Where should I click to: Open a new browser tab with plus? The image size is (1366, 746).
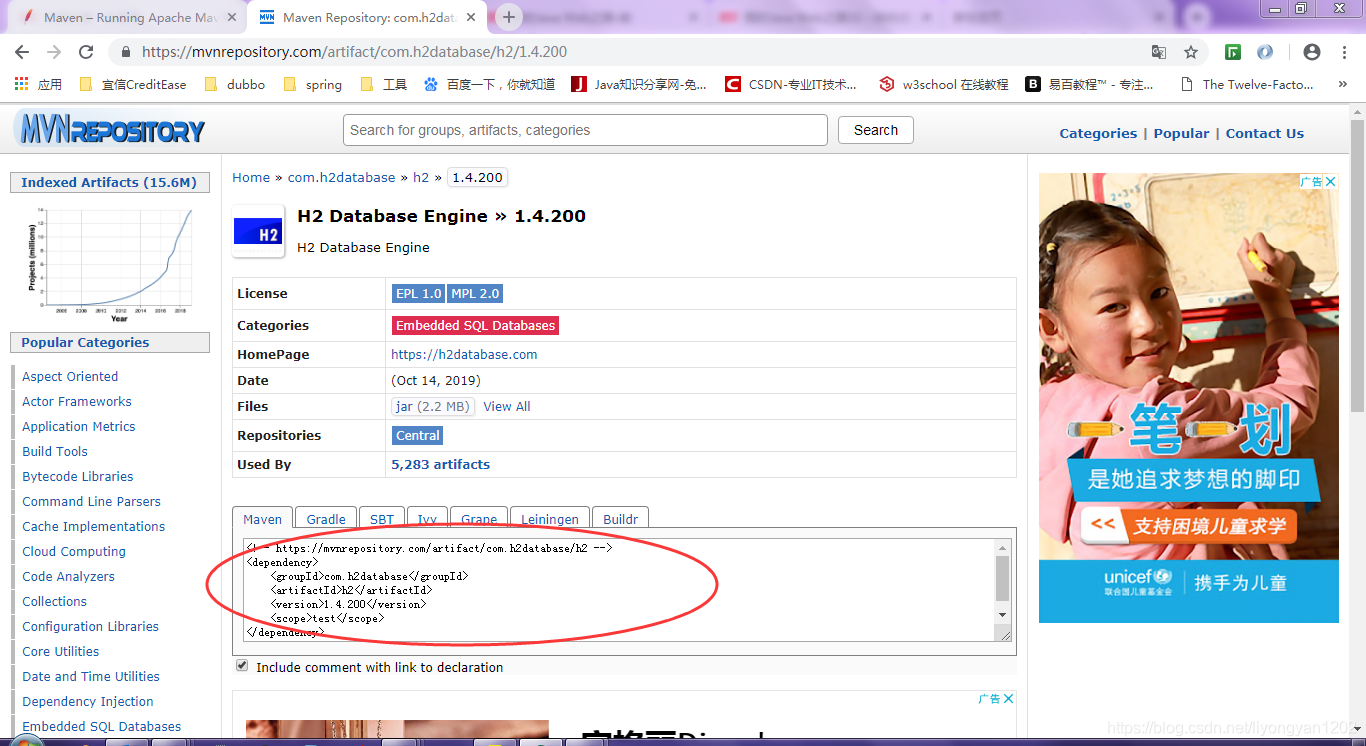click(x=509, y=17)
